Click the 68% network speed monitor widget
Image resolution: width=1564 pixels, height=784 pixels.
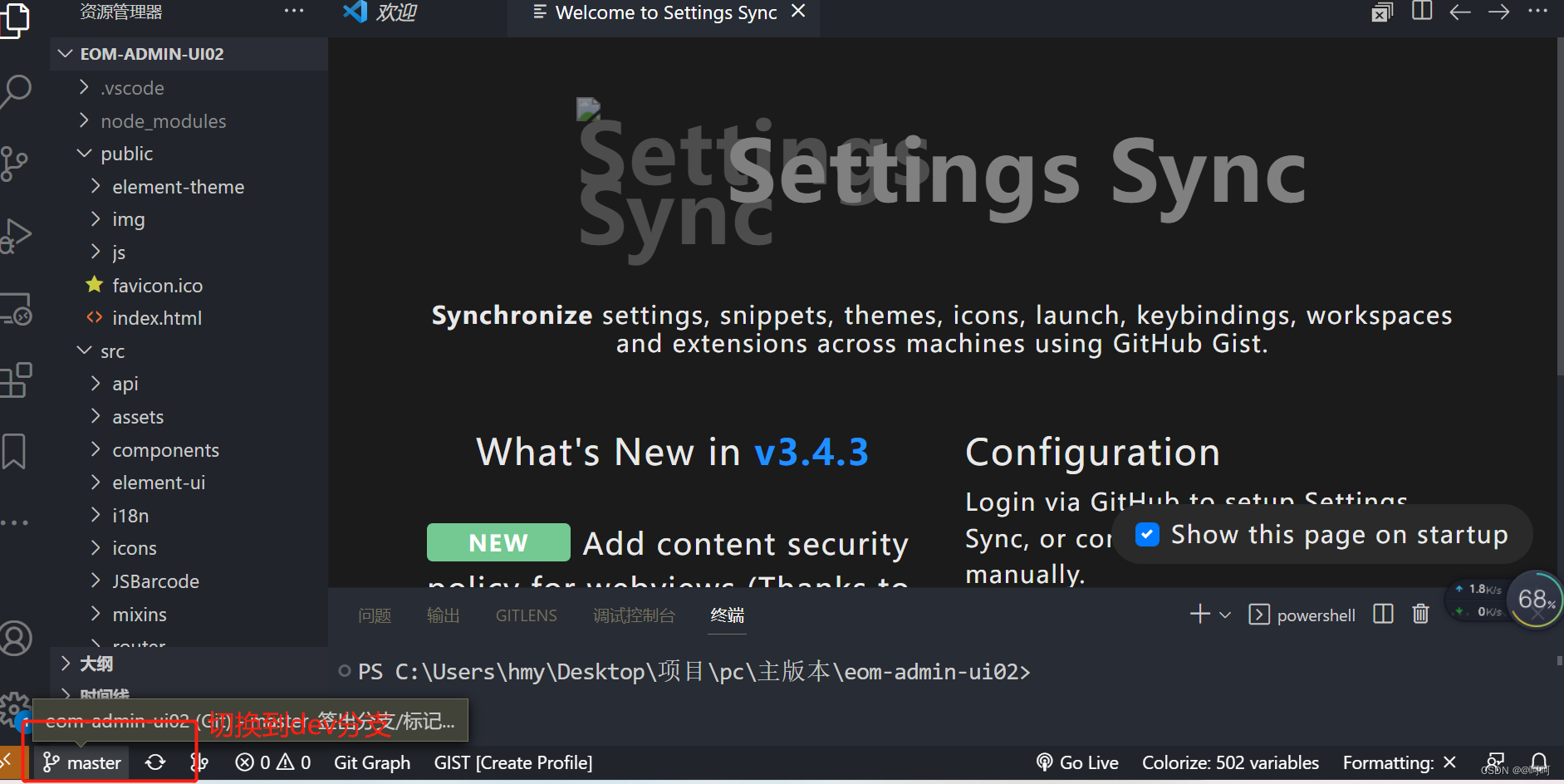coord(1535,600)
